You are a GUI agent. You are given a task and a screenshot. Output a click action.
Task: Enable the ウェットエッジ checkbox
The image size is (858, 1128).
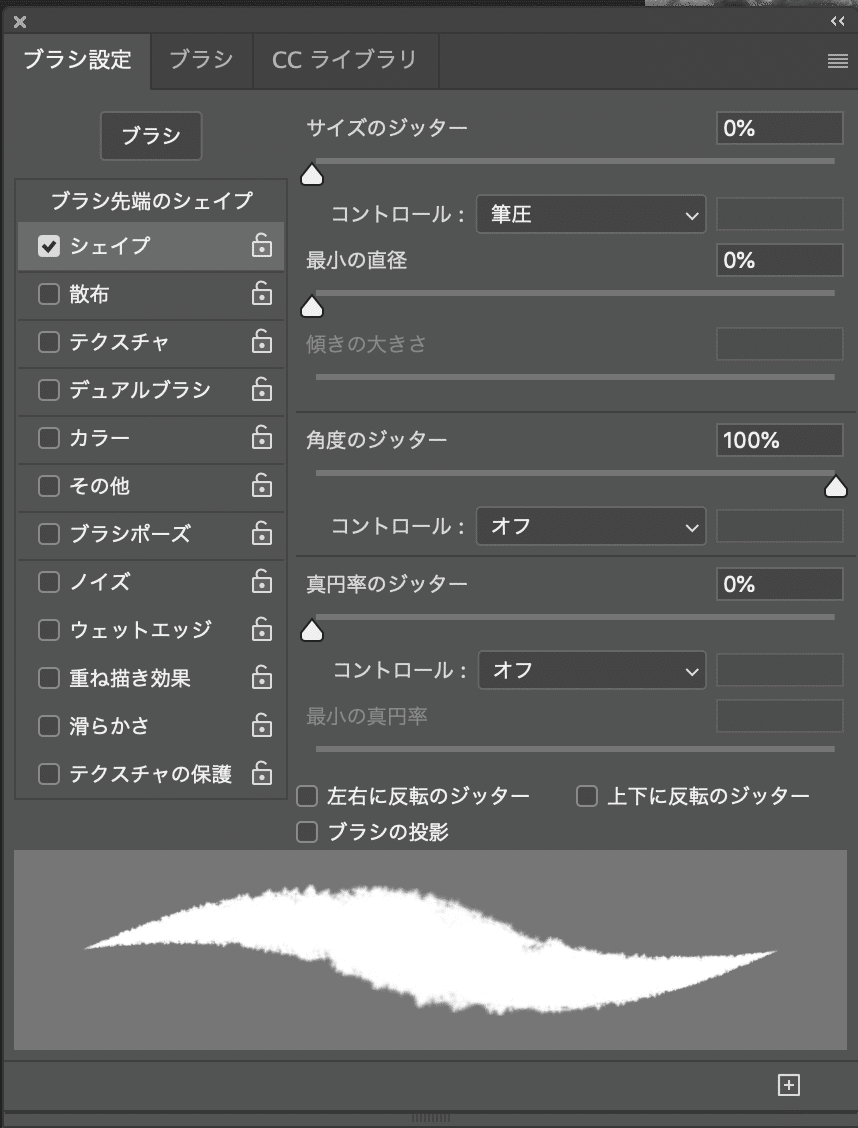[x=49, y=630]
